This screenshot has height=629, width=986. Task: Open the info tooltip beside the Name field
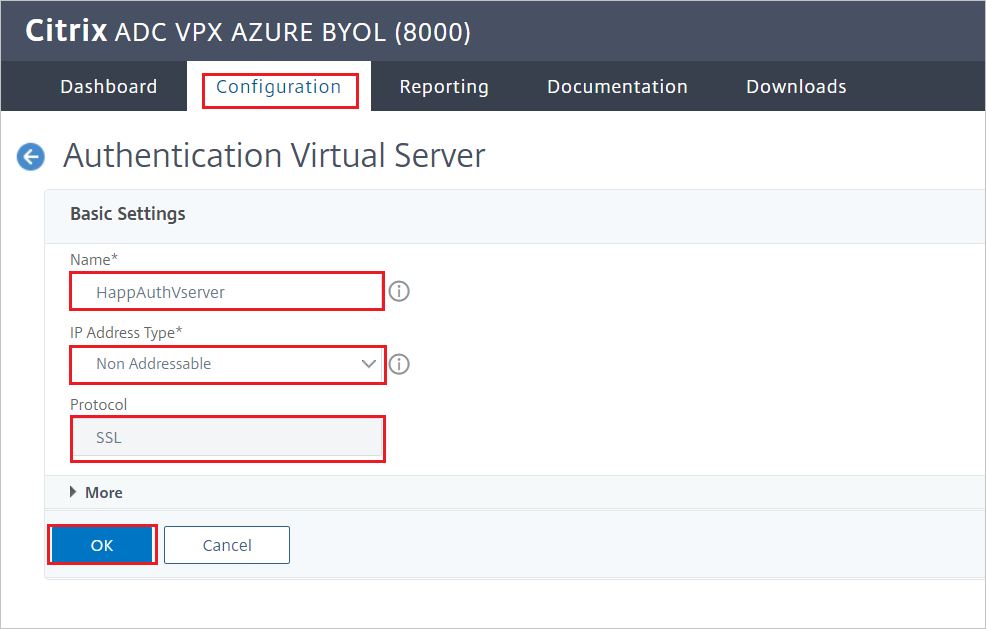tap(398, 290)
